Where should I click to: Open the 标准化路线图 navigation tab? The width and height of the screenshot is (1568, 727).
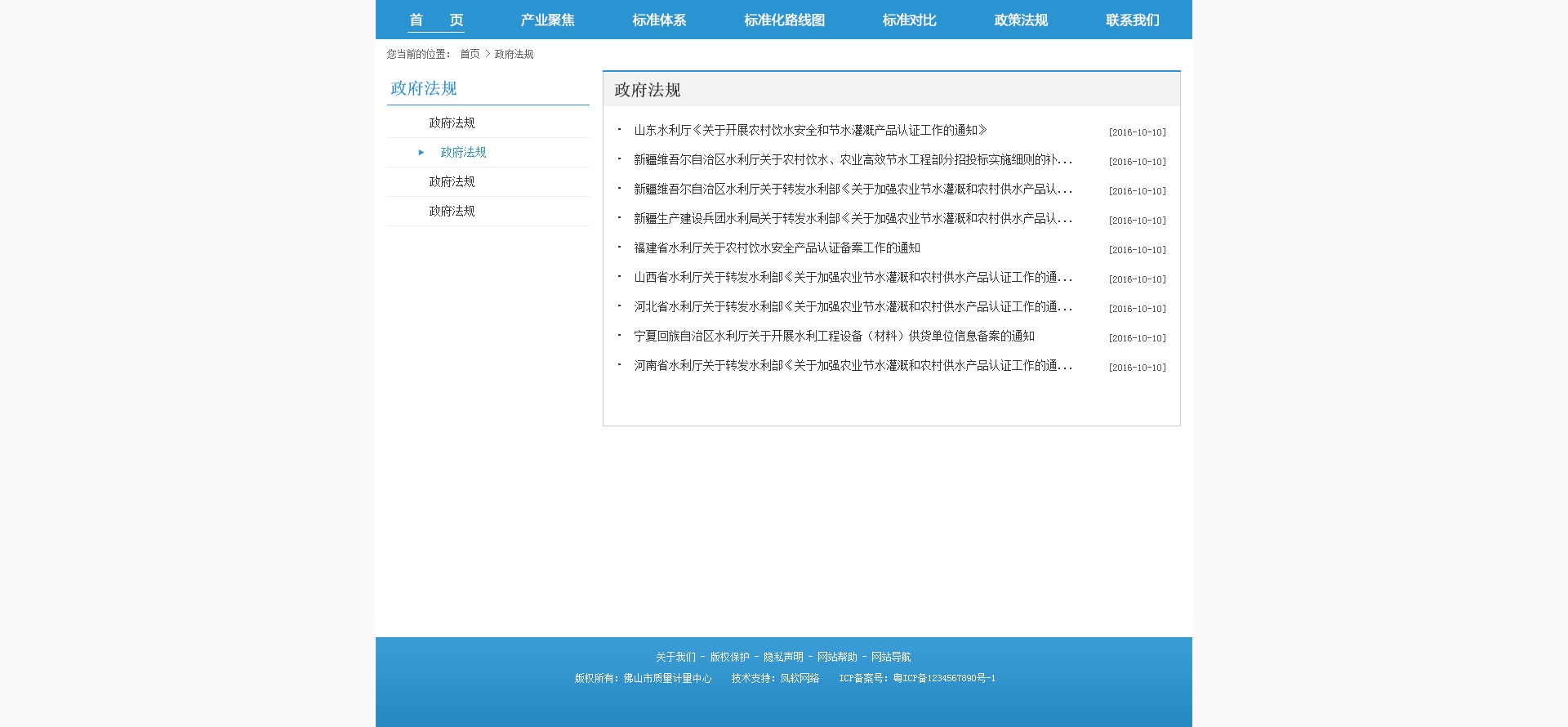(x=784, y=20)
